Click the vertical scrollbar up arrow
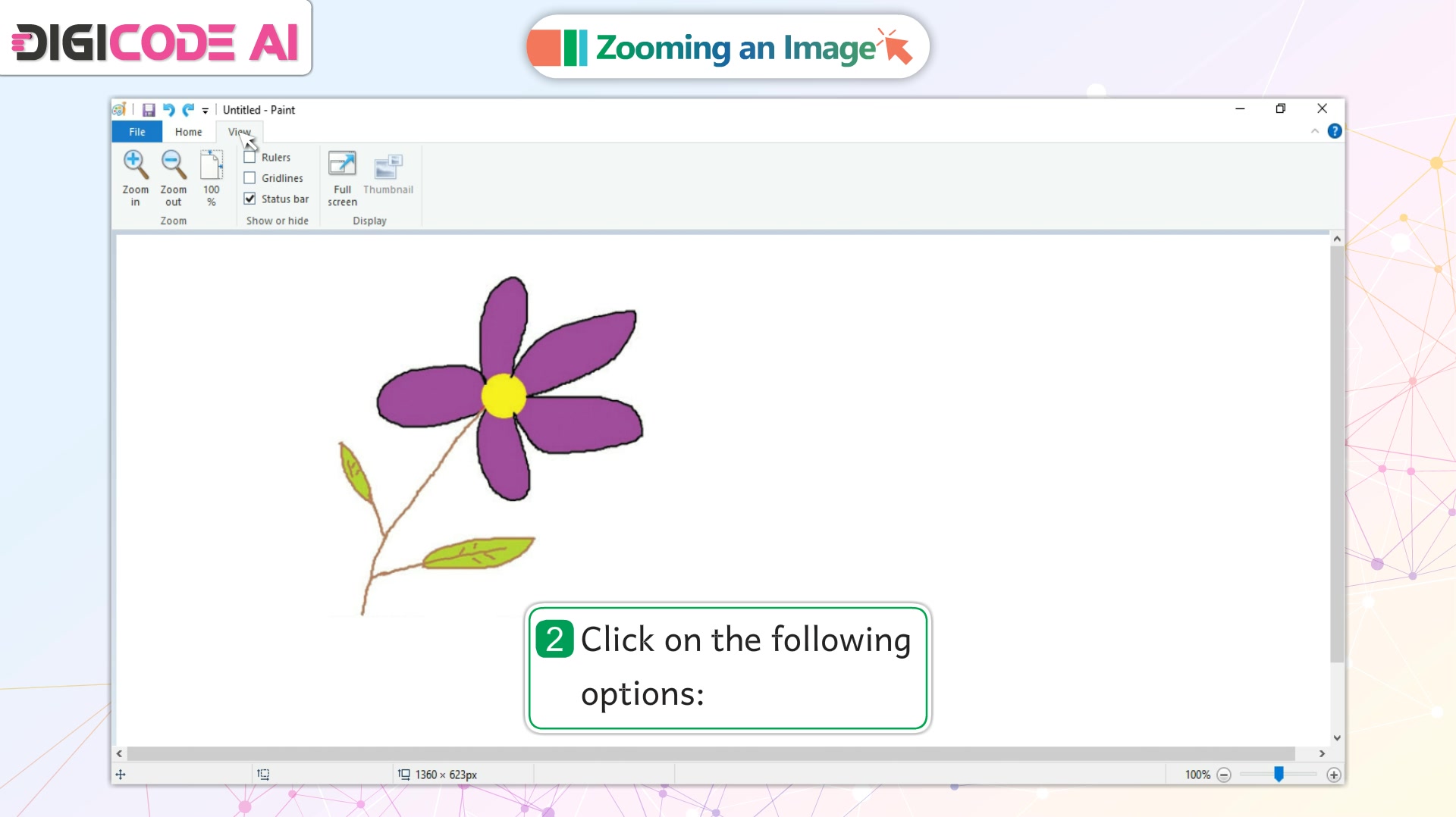This screenshot has width=1456, height=817. (1337, 239)
